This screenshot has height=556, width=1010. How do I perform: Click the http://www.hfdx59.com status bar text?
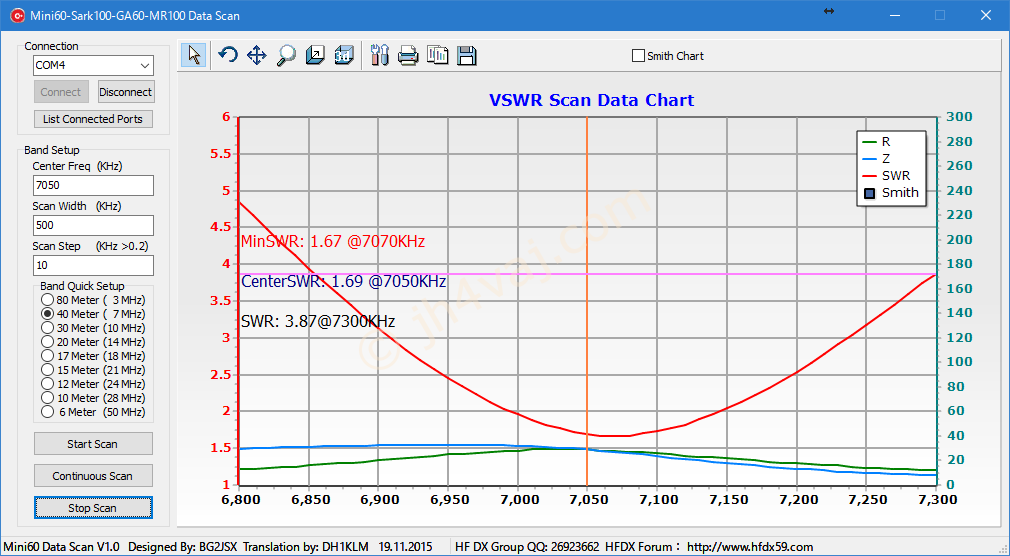(750, 547)
